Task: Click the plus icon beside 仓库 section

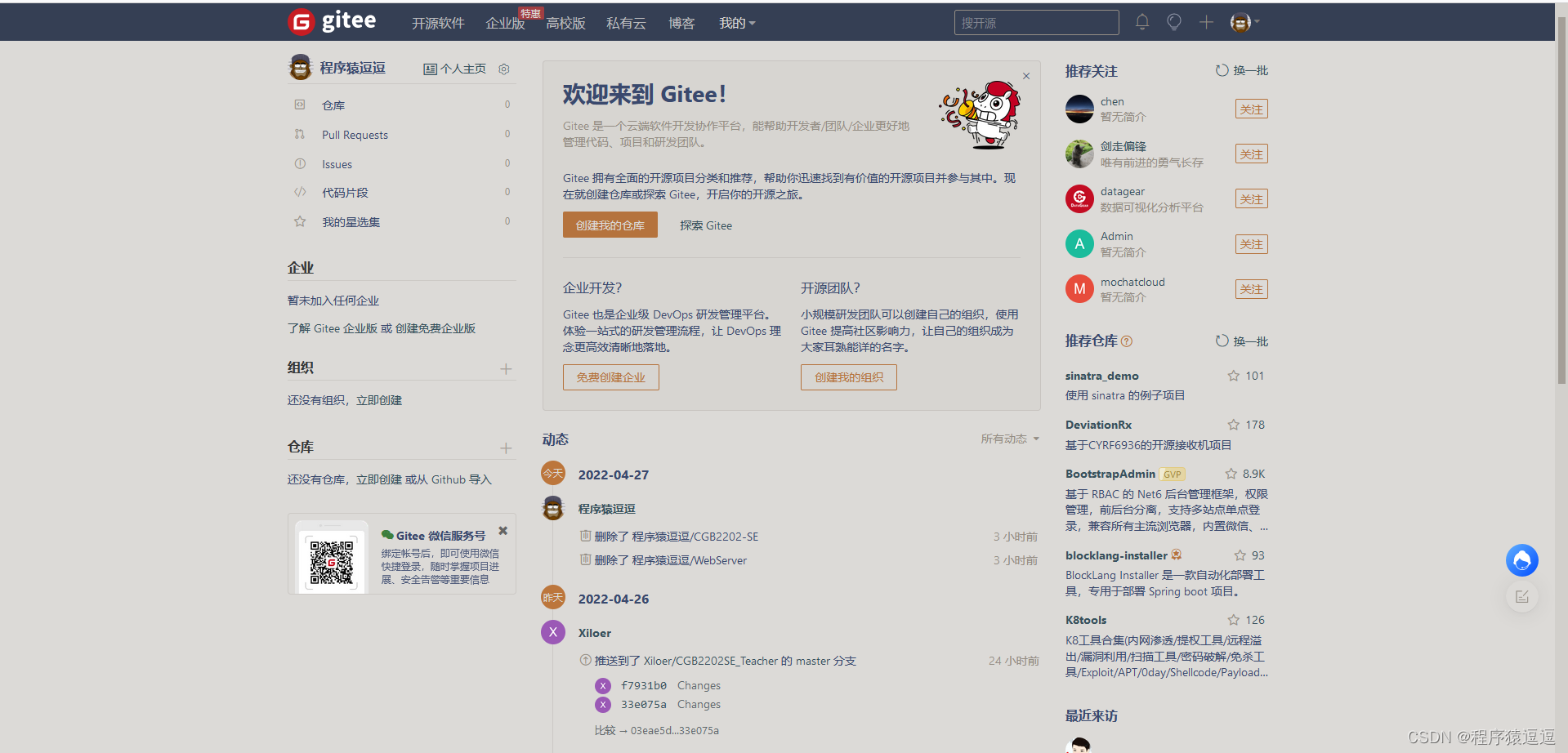Action: click(506, 448)
